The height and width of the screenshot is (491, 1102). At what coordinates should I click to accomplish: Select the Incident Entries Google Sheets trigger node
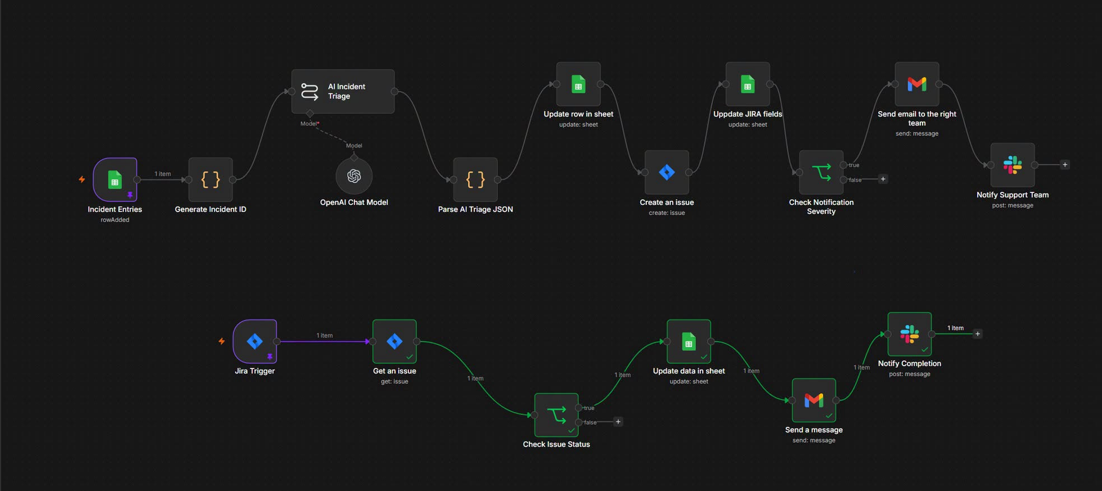[115, 179]
